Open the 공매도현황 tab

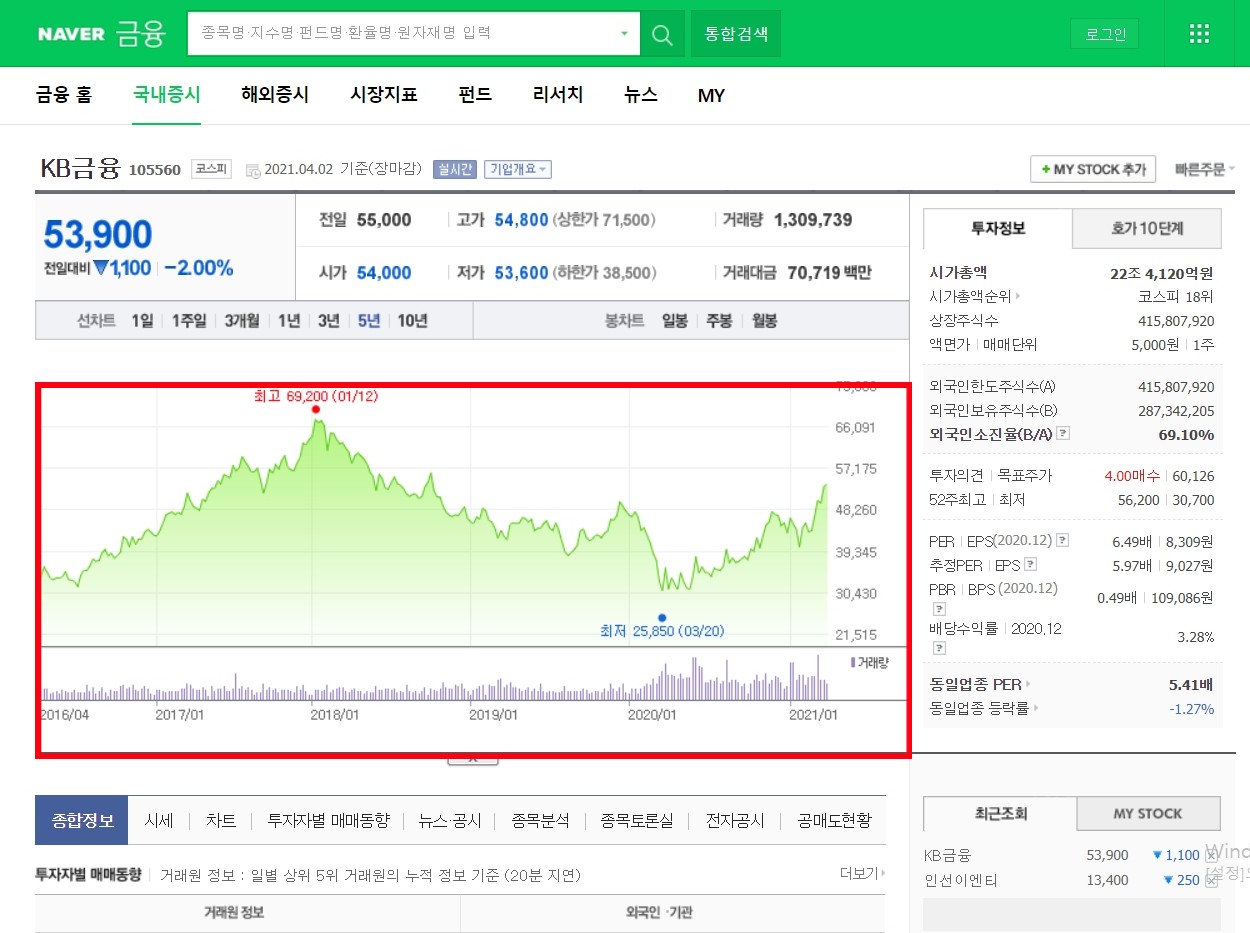click(x=835, y=821)
